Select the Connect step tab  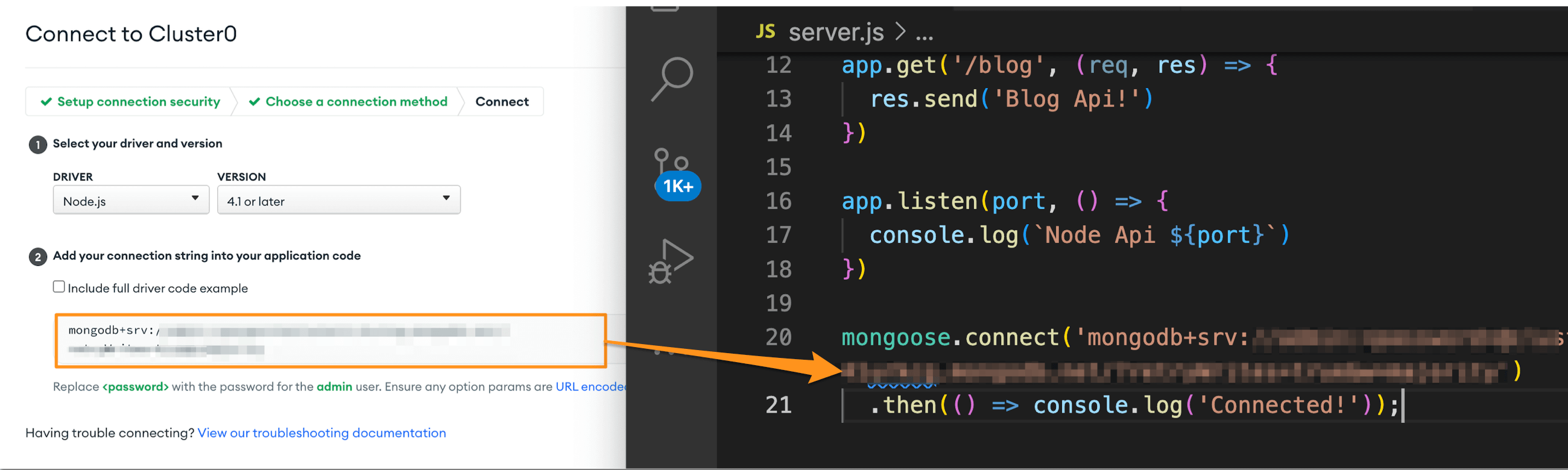[502, 102]
